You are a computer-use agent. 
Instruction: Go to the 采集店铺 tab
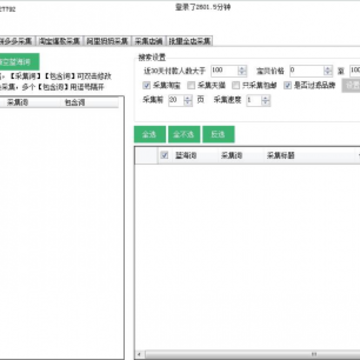[149, 41]
